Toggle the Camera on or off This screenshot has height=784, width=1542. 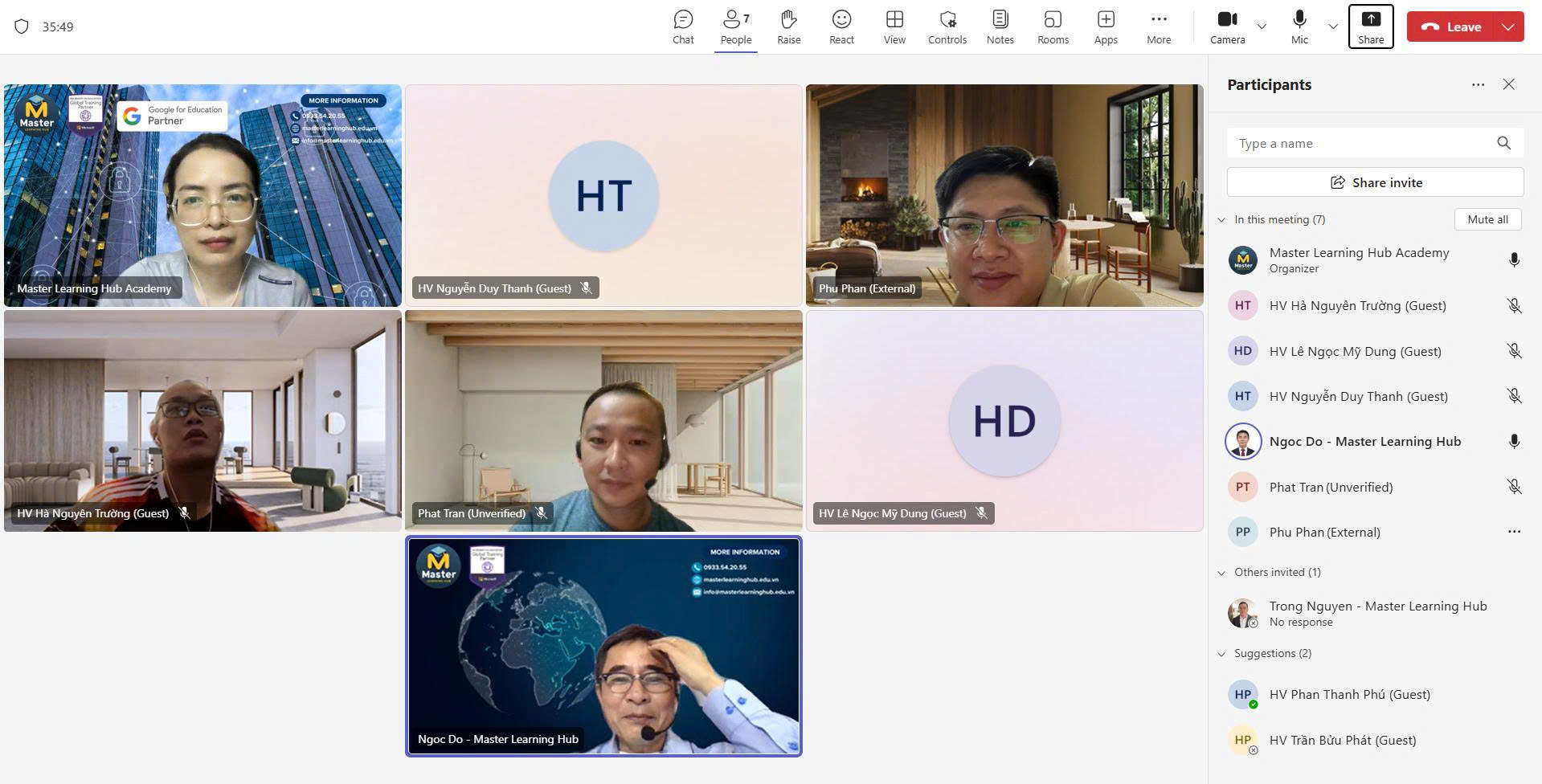tap(1227, 27)
